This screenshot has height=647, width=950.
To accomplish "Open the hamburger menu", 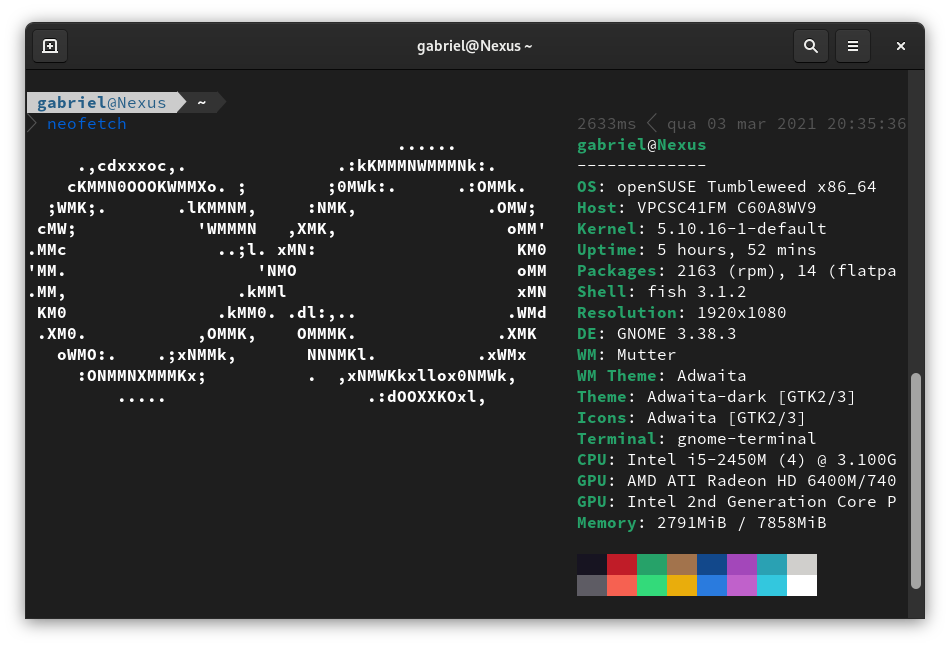I will pyautogui.click(x=853, y=46).
